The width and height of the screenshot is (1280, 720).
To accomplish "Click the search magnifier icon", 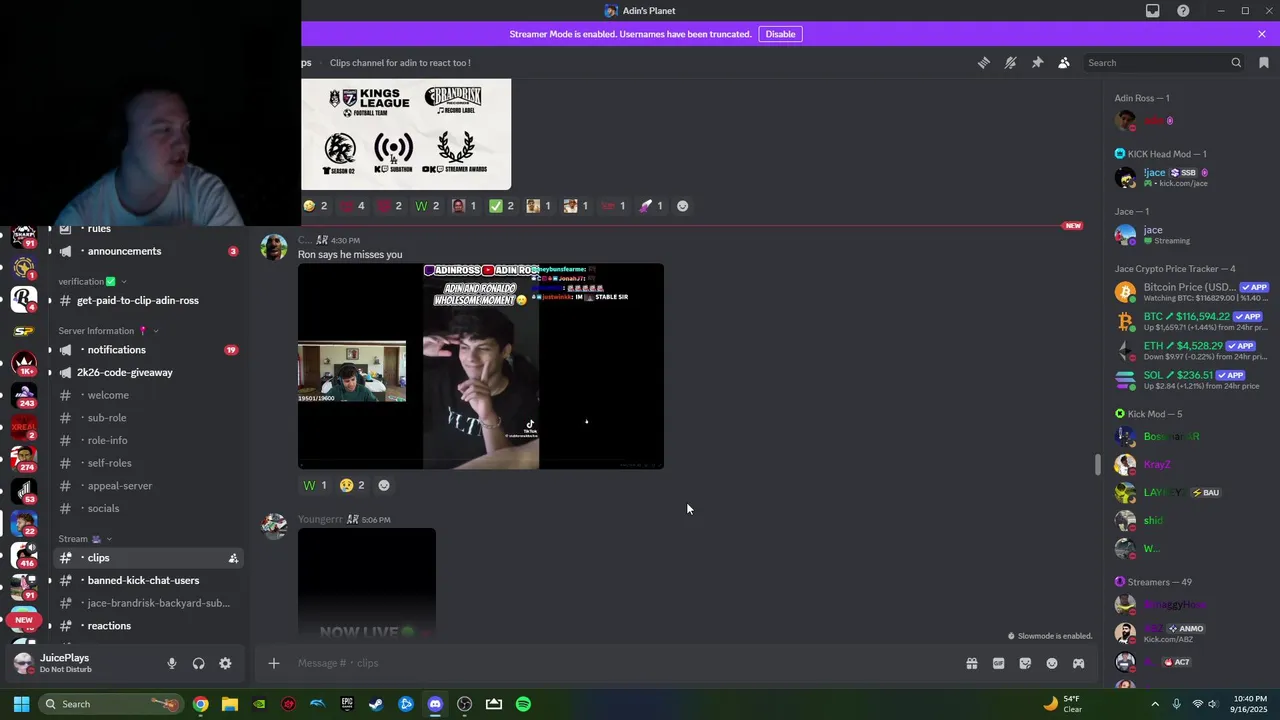I will 1236,63.
